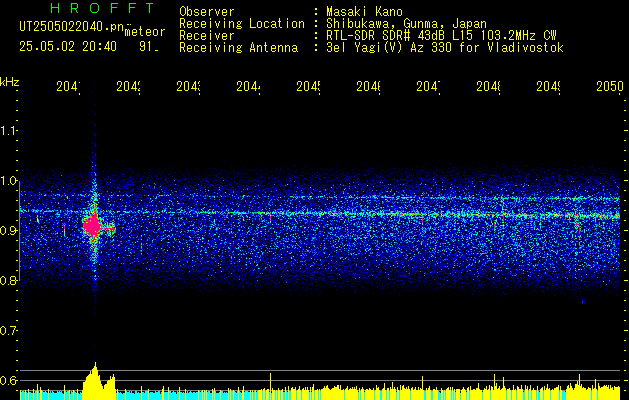Click the Receiving Antenna label
This screenshot has width=629, height=400.
click(239, 48)
